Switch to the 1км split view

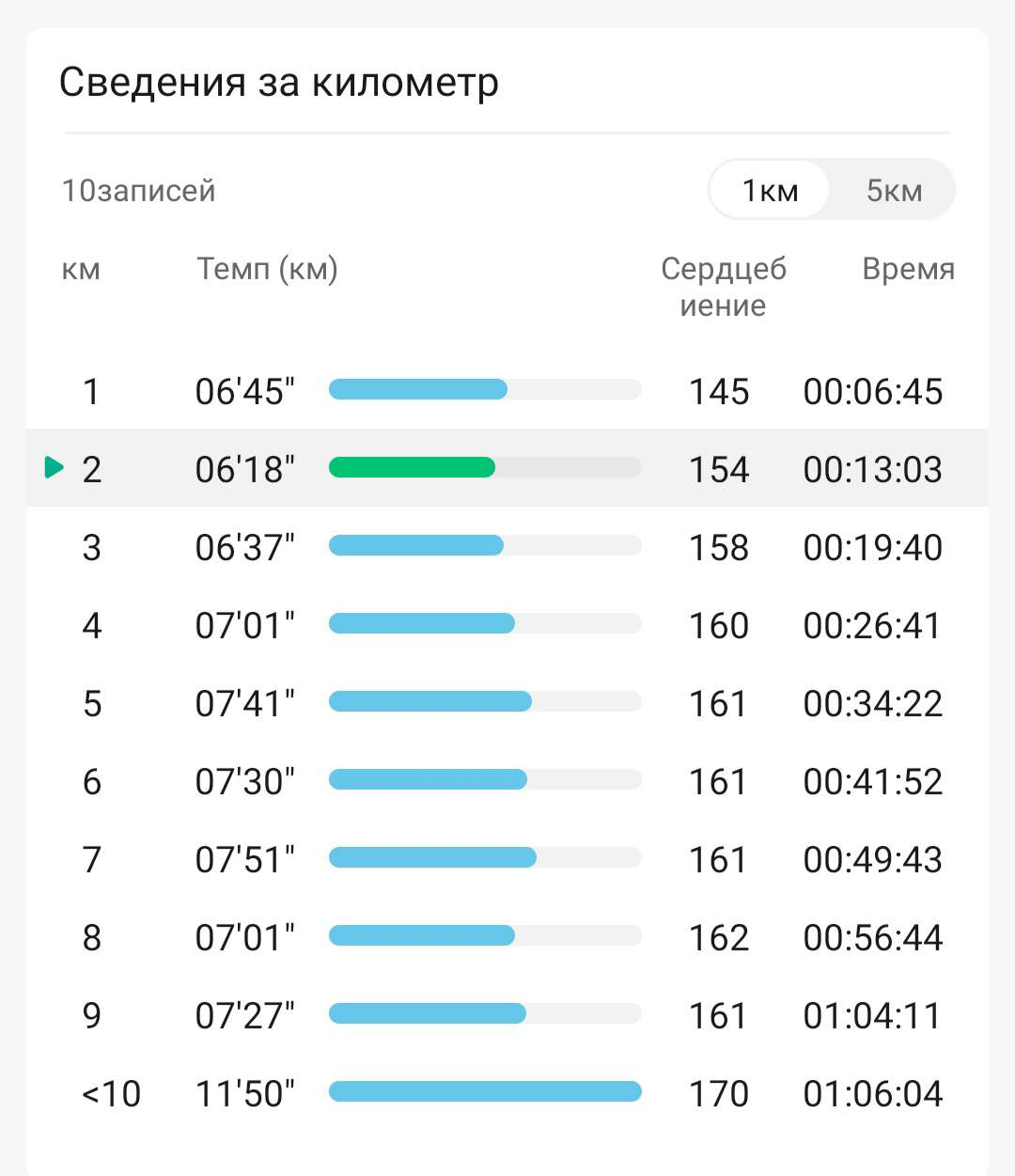[x=770, y=190]
